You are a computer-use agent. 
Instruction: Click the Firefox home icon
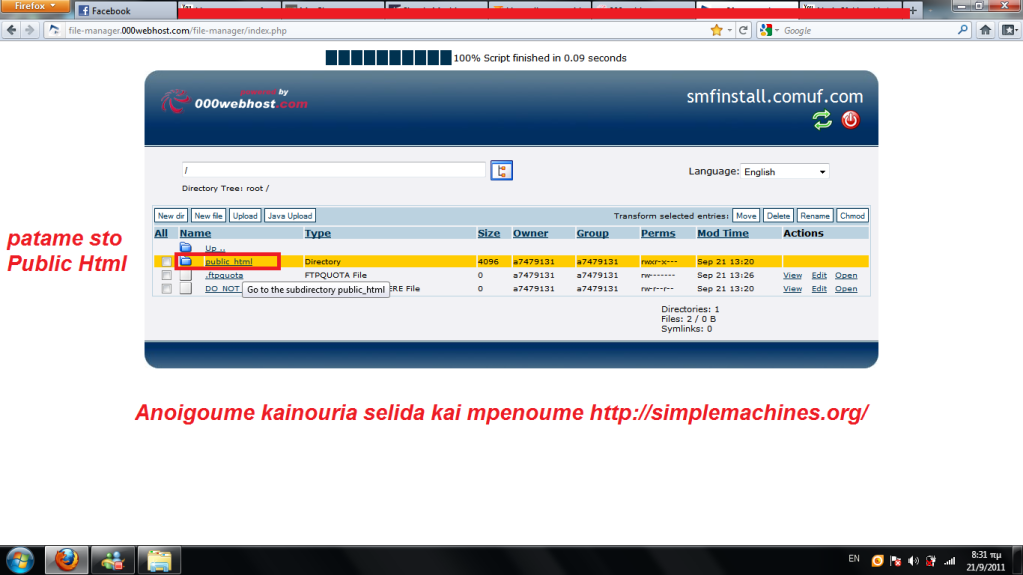pos(984,30)
